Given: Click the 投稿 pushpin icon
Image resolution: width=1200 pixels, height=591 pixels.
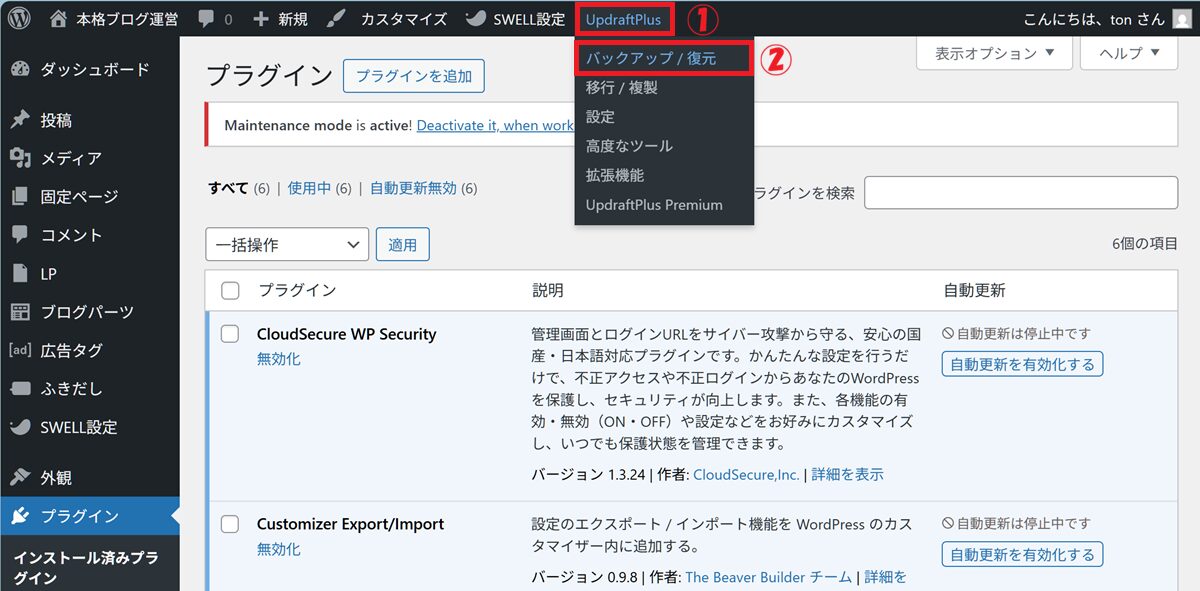Looking at the screenshot, I should pos(19,120).
